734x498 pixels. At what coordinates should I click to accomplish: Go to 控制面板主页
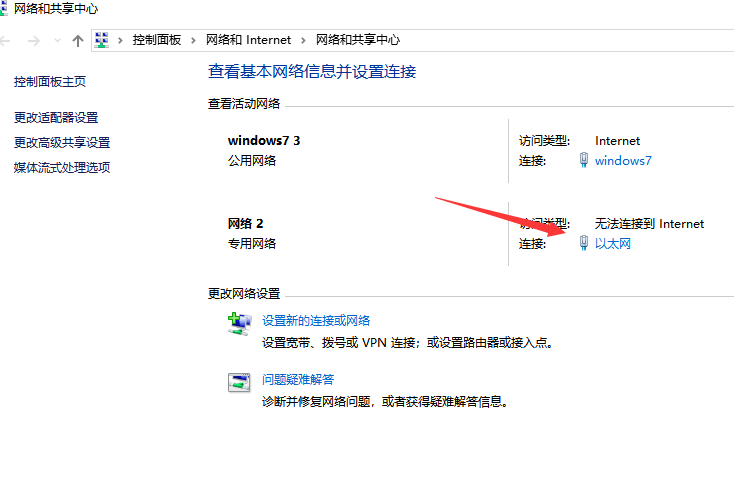pyautogui.click(x=50, y=81)
